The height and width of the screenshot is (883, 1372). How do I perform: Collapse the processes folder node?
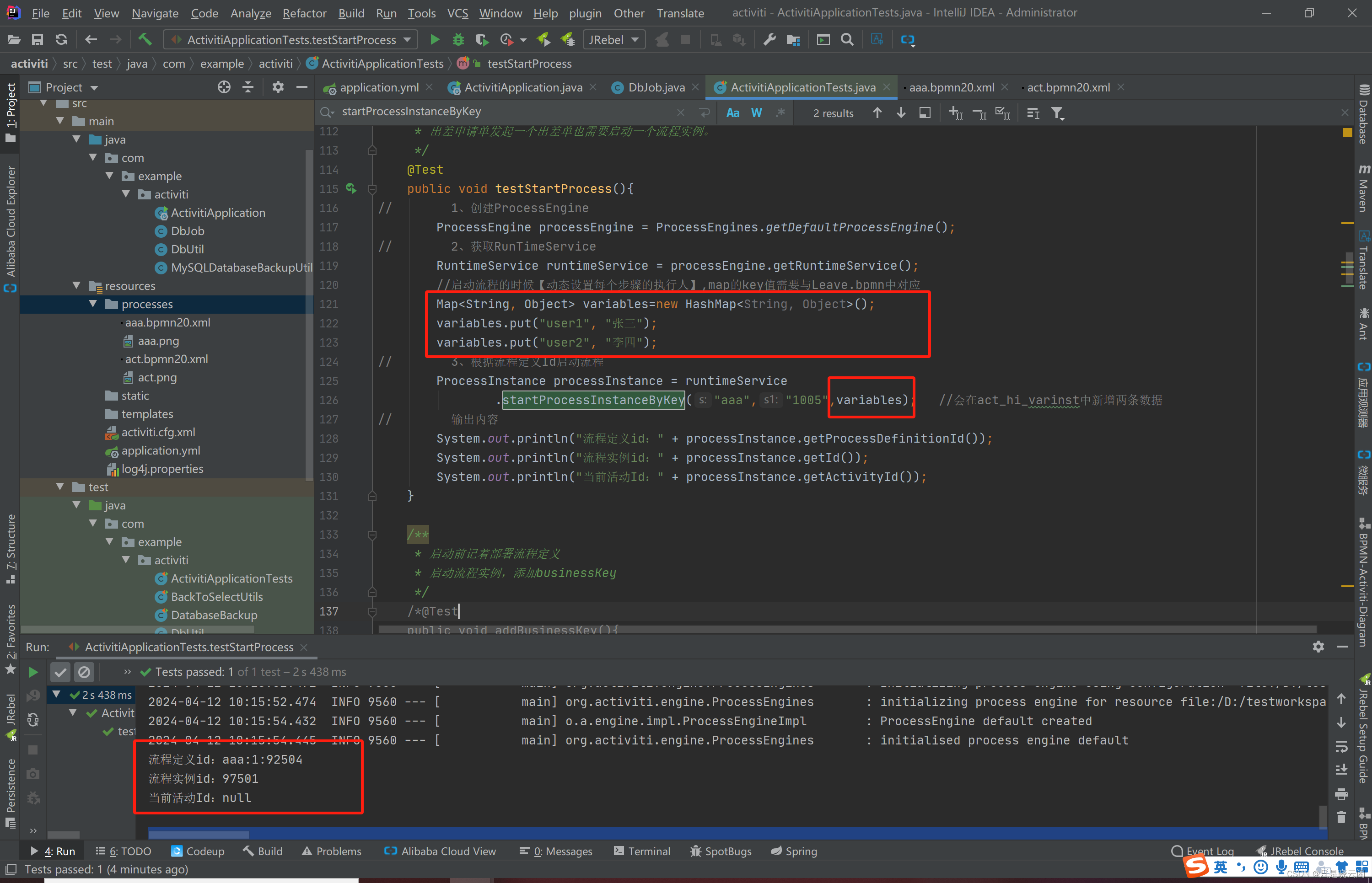tap(93, 304)
